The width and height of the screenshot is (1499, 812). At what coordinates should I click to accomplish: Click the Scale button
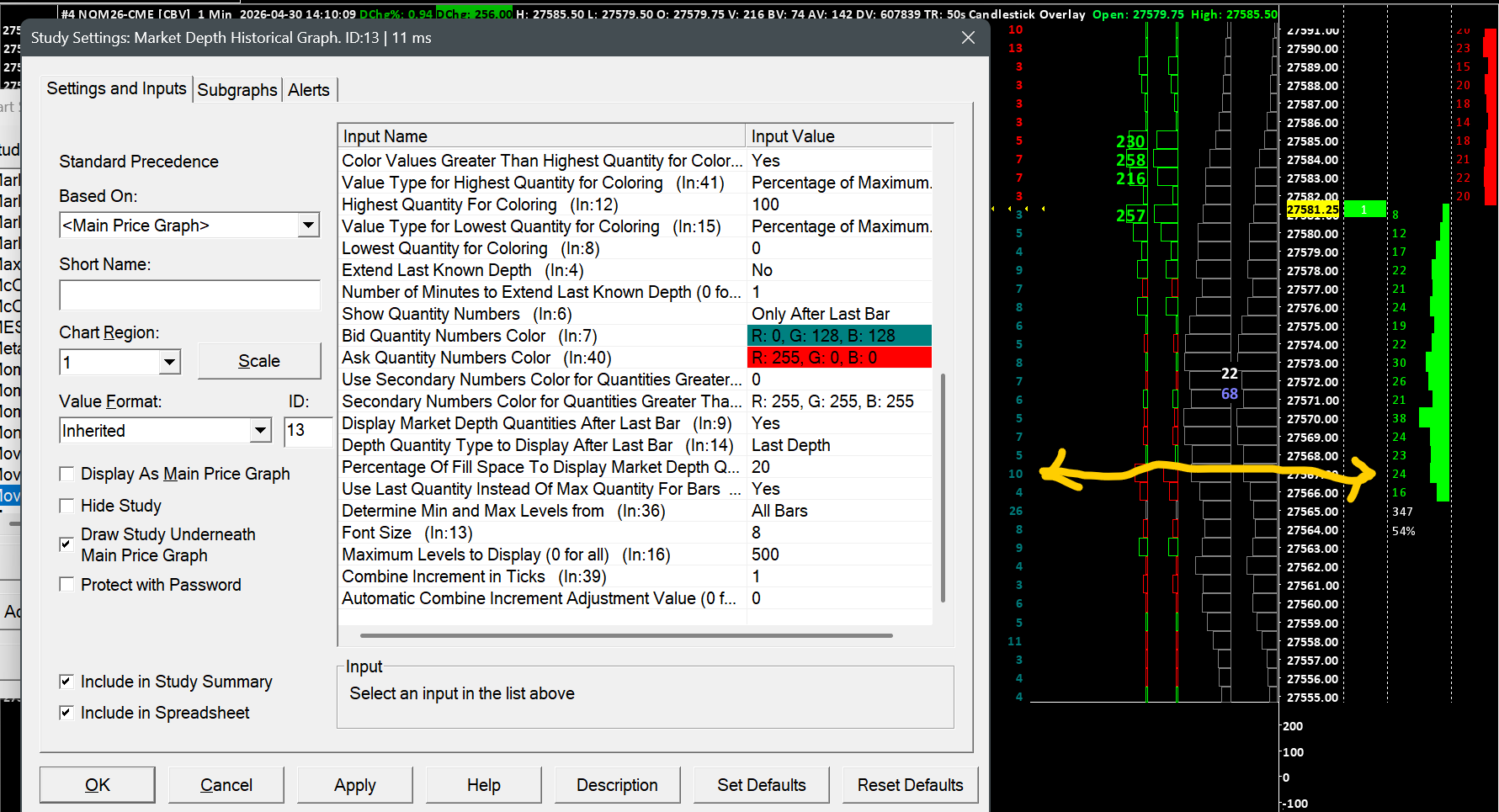(x=259, y=361)
